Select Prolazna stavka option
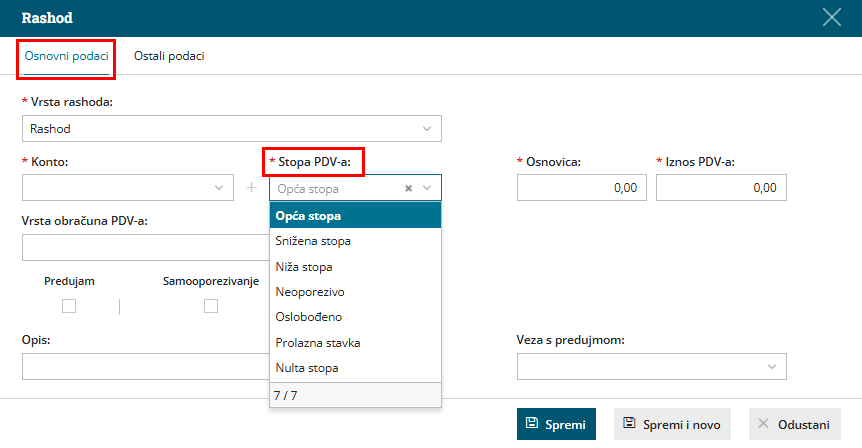The width and height of the screenshot is (862, 448). click(x=355, y=342)
